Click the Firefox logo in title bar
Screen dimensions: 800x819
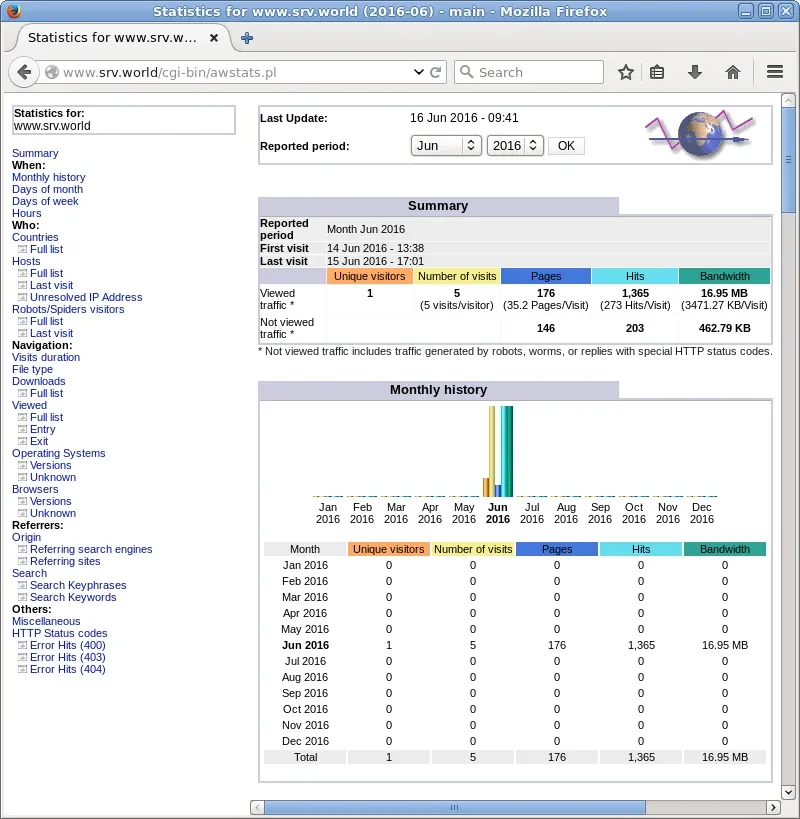tap(13, 11)
